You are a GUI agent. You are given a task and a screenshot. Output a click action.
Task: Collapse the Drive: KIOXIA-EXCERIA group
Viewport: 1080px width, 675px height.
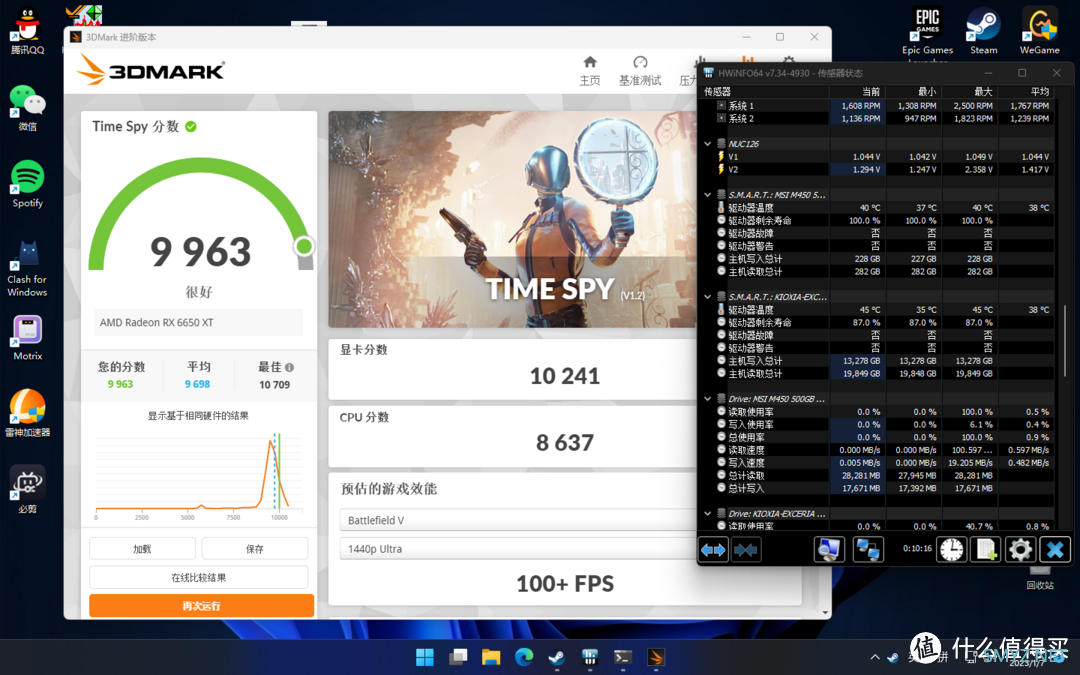[x=707, y=514]
